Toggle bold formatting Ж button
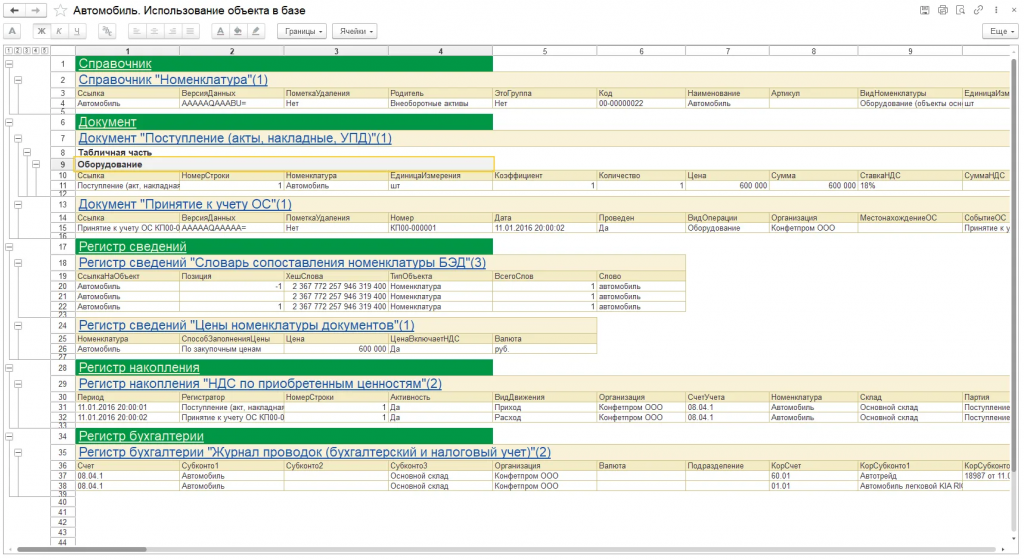The width and height of the screenshot is (1024, 559). (41, 31)
